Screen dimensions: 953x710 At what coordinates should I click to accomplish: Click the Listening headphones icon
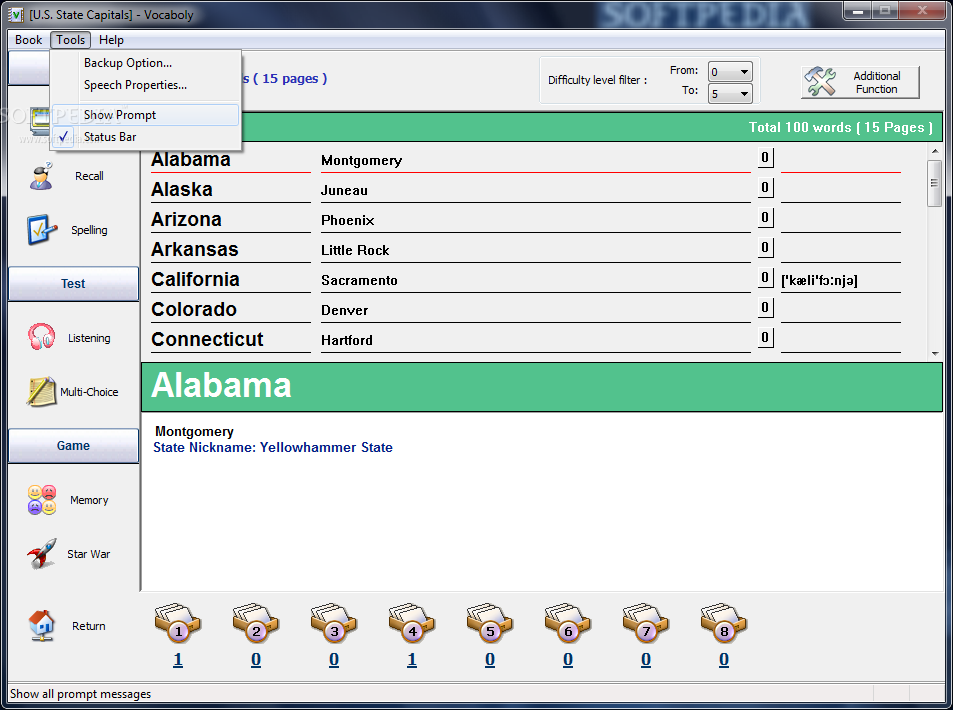tap(41, 337)
